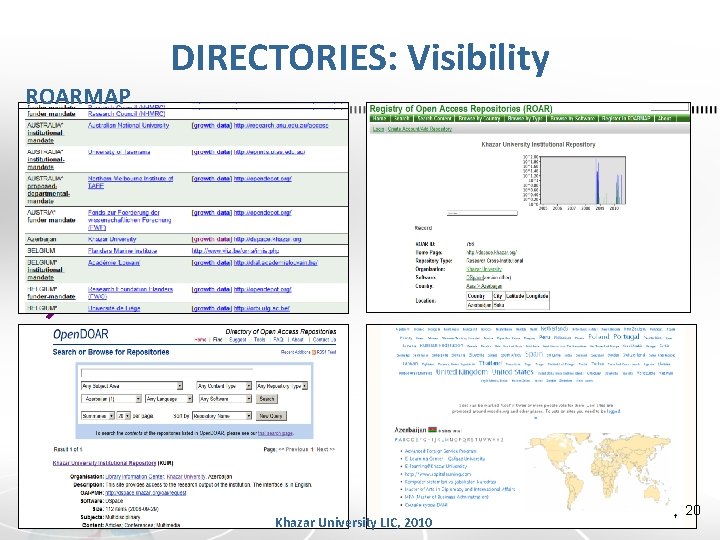720x540 pixels.
Task: Click Université de Liège in ROARMAP list
Action: click(x=114, y=308)
